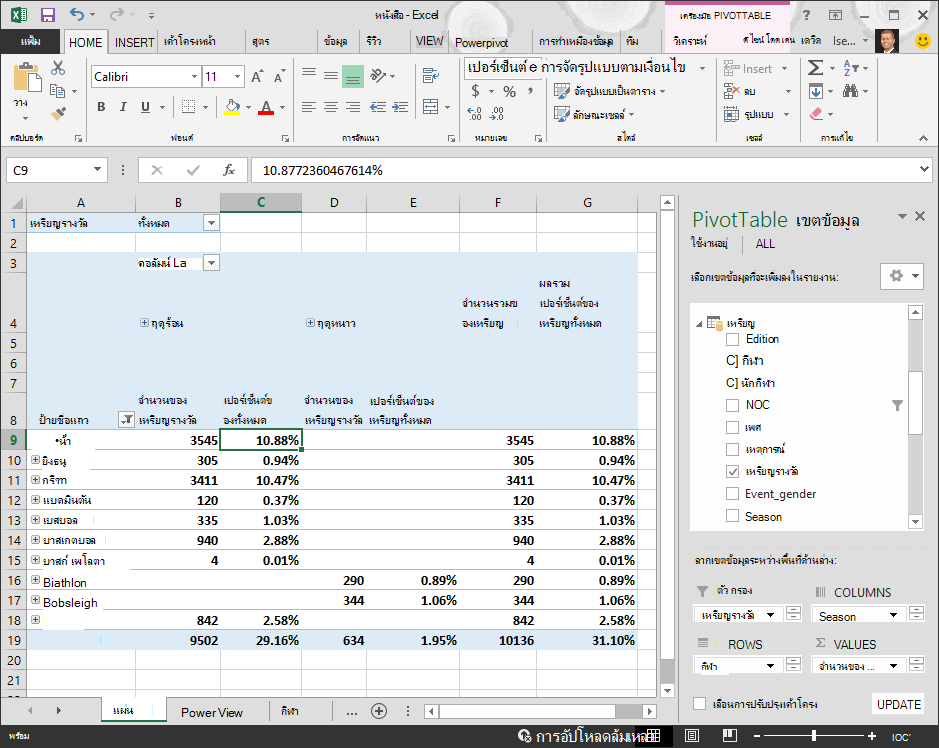This screenshot has width=939, height=748.
Task: Open the filter dropdown in cell B1
Action: [x=211, y=223]
